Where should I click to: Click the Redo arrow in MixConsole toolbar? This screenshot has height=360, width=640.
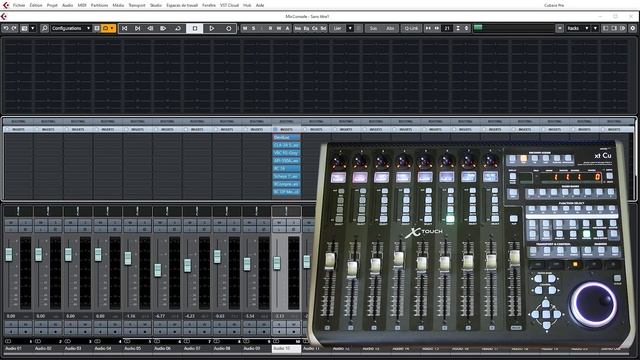(x=14, y=28)
